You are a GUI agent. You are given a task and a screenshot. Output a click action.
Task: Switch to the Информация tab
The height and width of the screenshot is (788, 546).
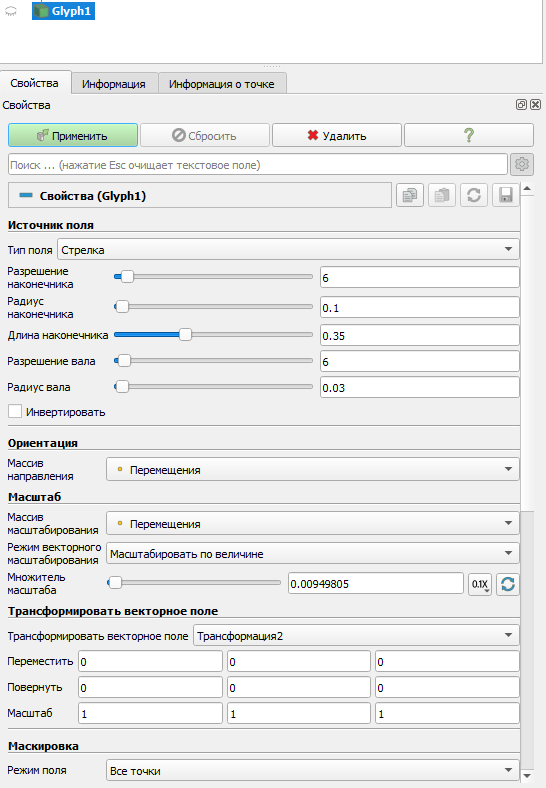(x=114, y=84)
